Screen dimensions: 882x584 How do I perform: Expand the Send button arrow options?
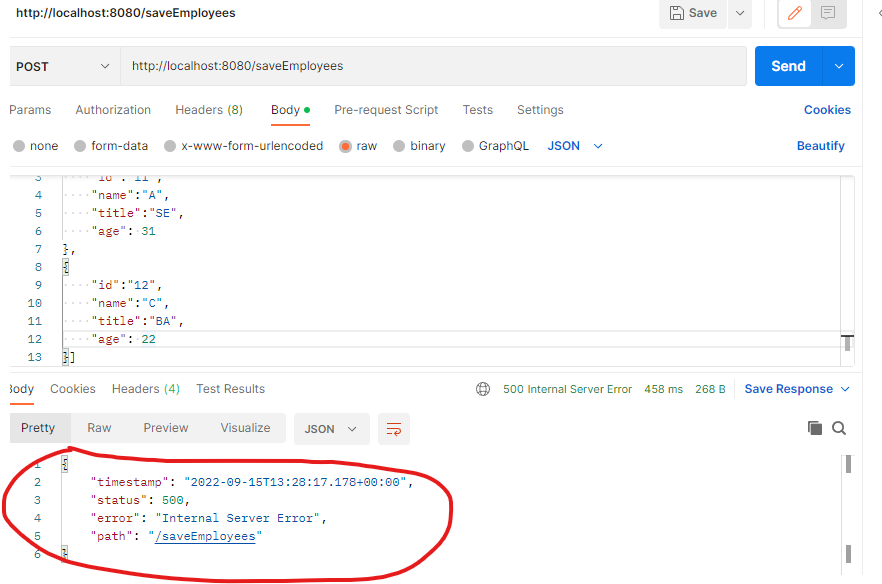839,66
